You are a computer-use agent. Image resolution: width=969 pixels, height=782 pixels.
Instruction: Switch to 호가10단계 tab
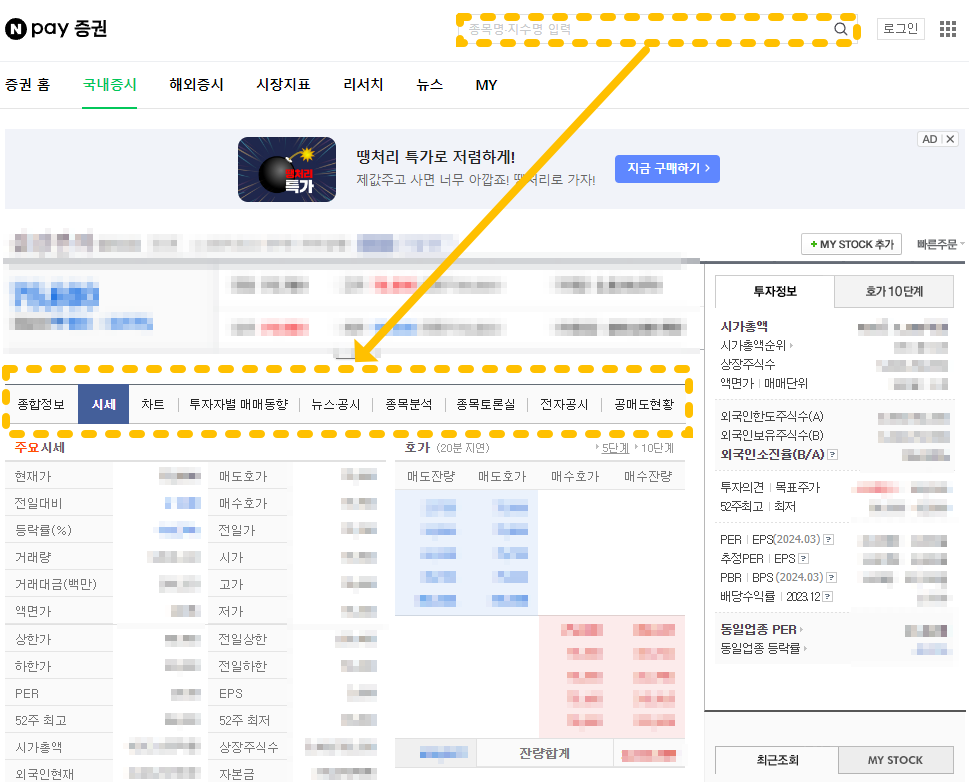tap(894, 291)
